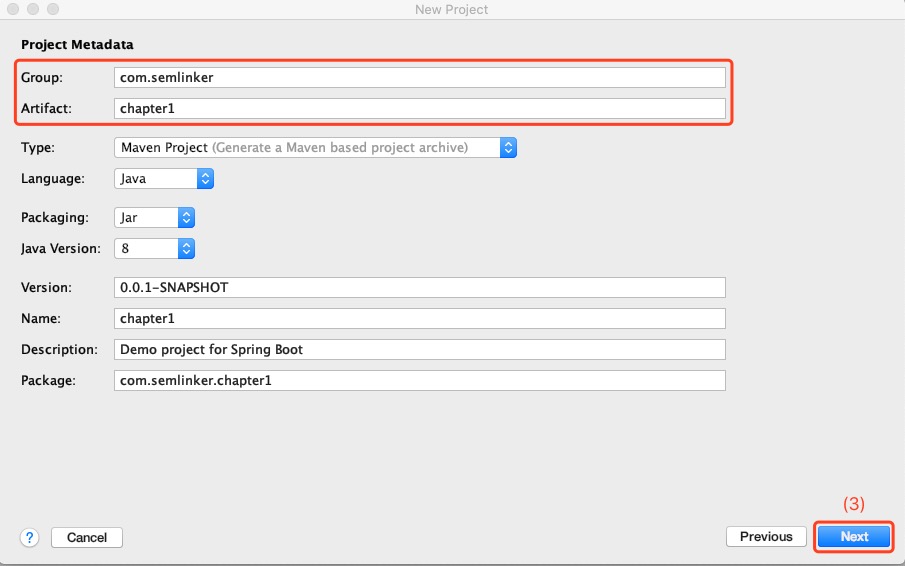
Task: Cancel the New Project dialog
Action: point(87,537)
